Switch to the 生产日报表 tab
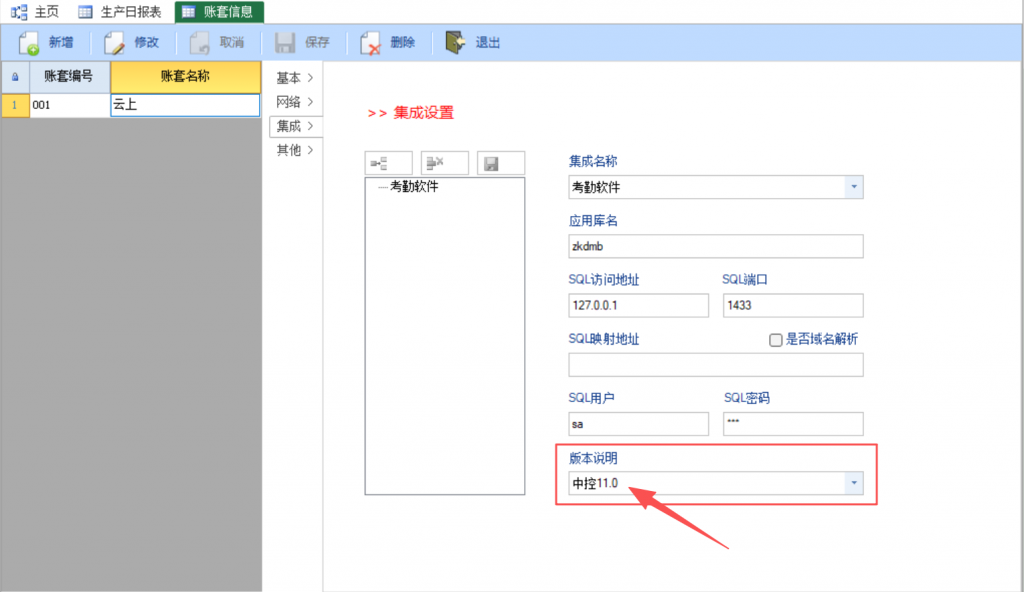 120,12
